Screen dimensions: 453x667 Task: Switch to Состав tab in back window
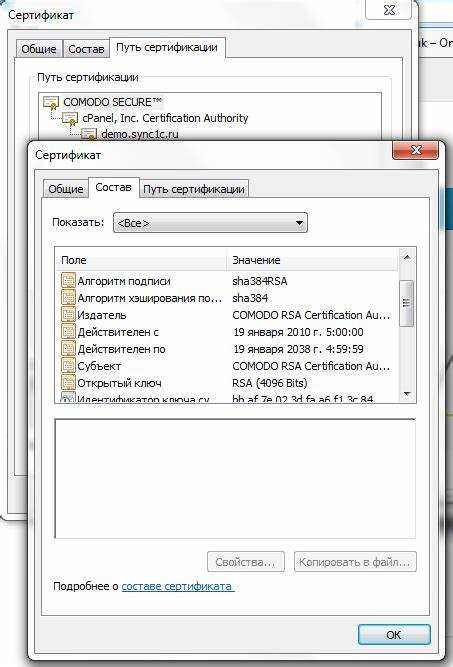[86, 49]
